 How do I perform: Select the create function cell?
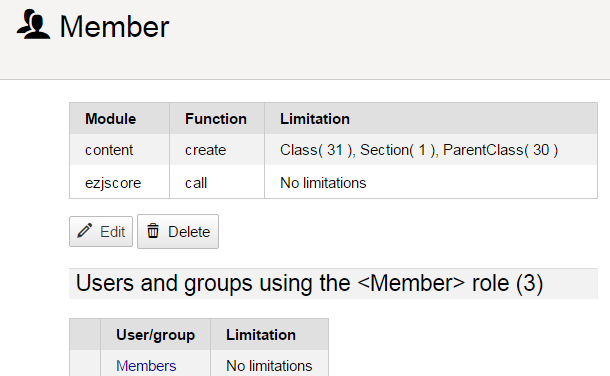click(217, 150)
